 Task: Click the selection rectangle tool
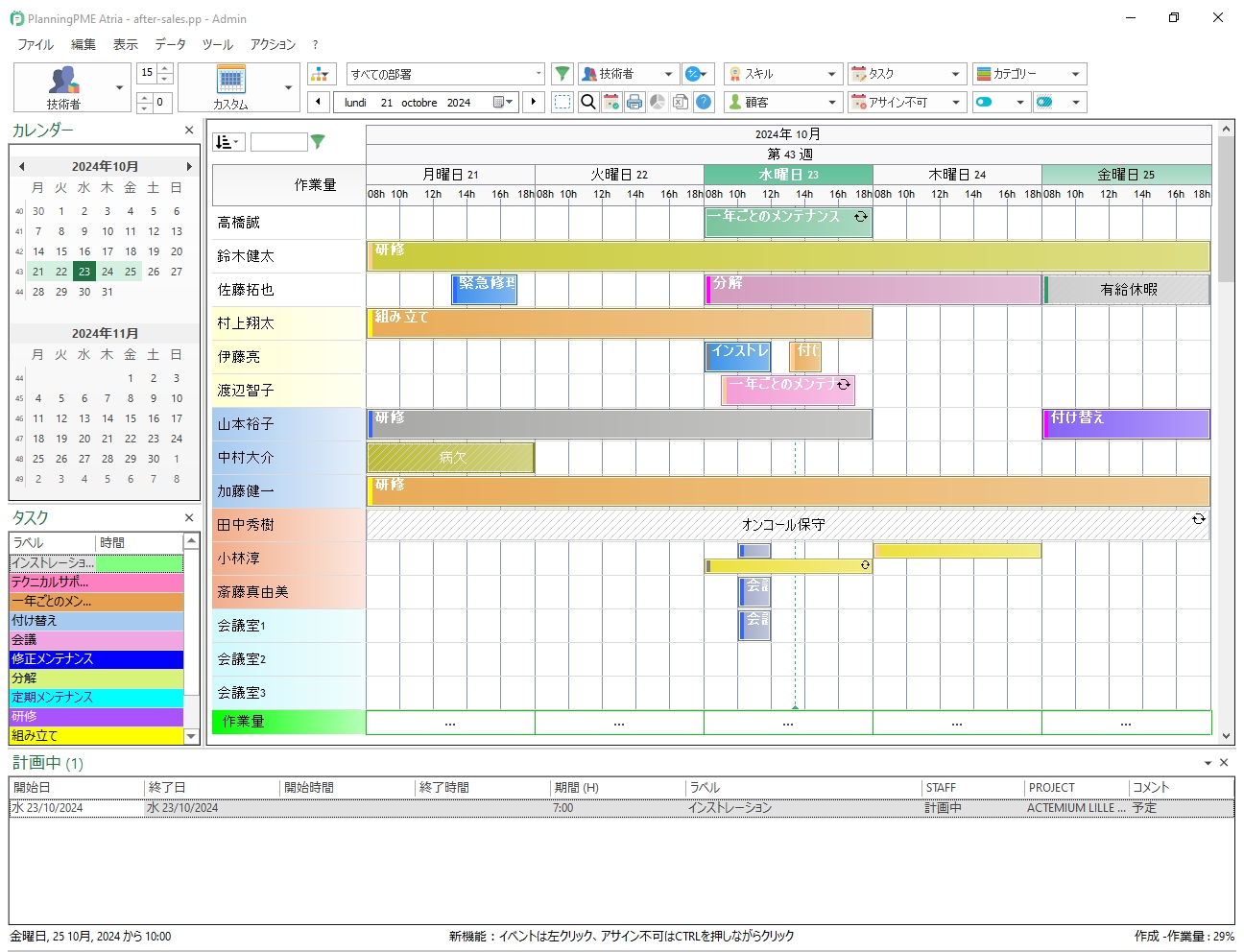point(563,102)
